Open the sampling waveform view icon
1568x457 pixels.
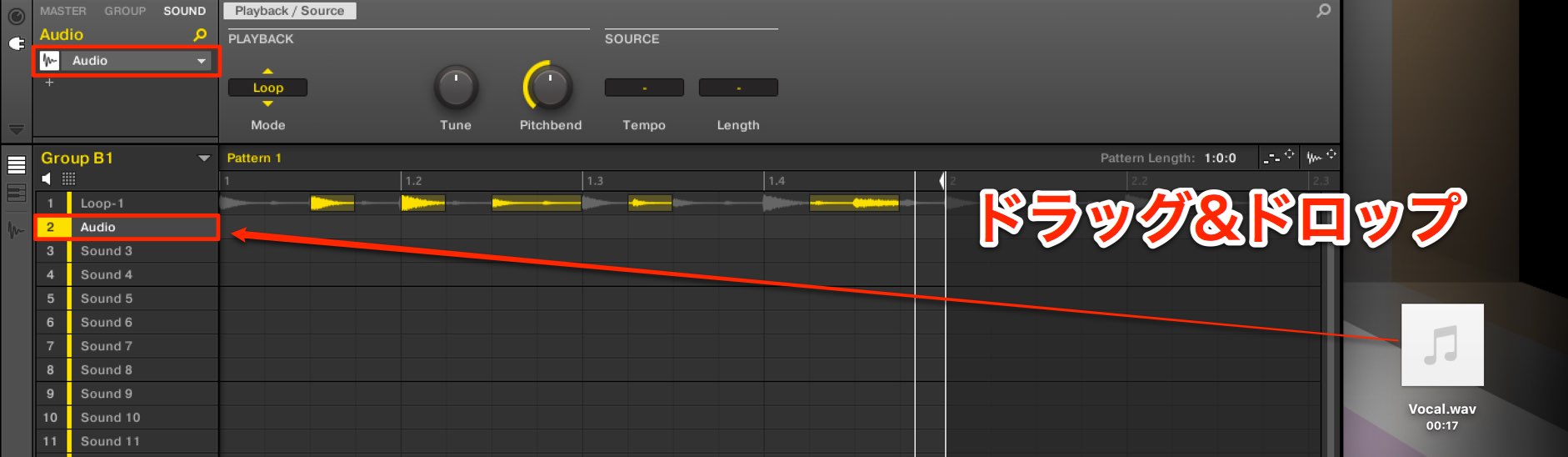tap(16, 228)
